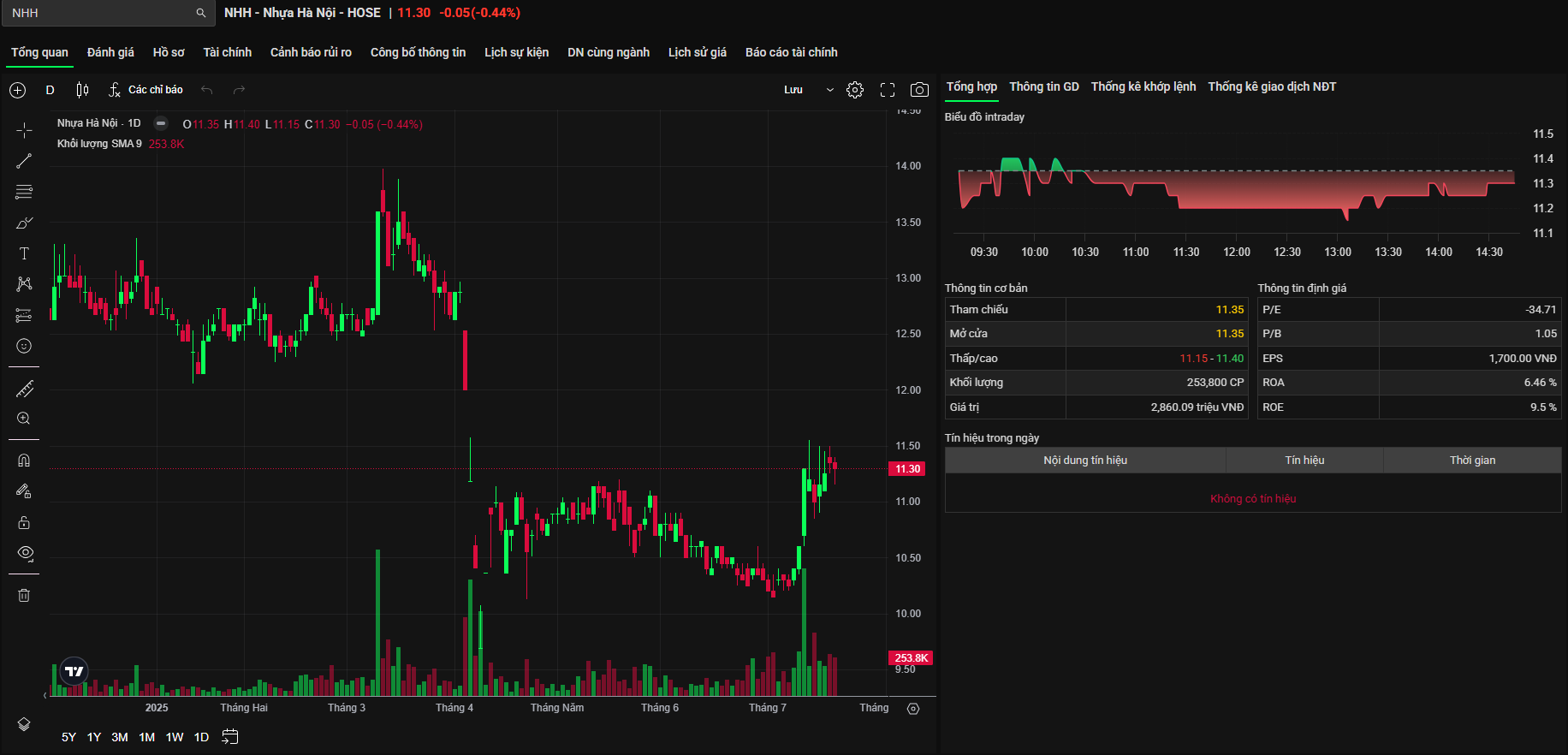Switch to the Thông tin GD tab
This screenshot has height=755, width=1568.
1043,86
